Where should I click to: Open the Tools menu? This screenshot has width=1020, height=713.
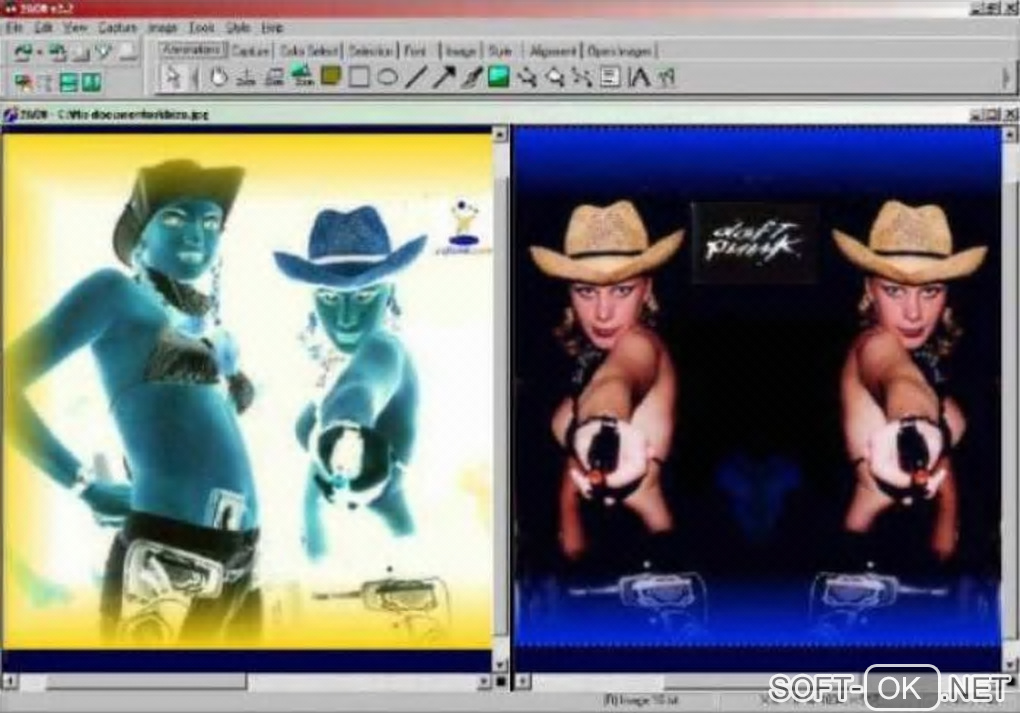point(202,28)
